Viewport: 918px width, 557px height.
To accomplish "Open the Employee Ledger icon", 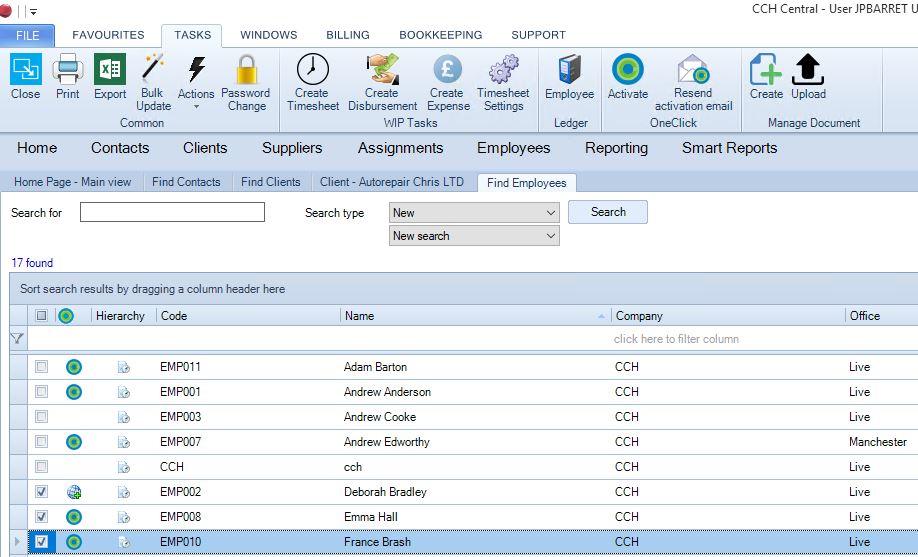I will click(570, 69).
